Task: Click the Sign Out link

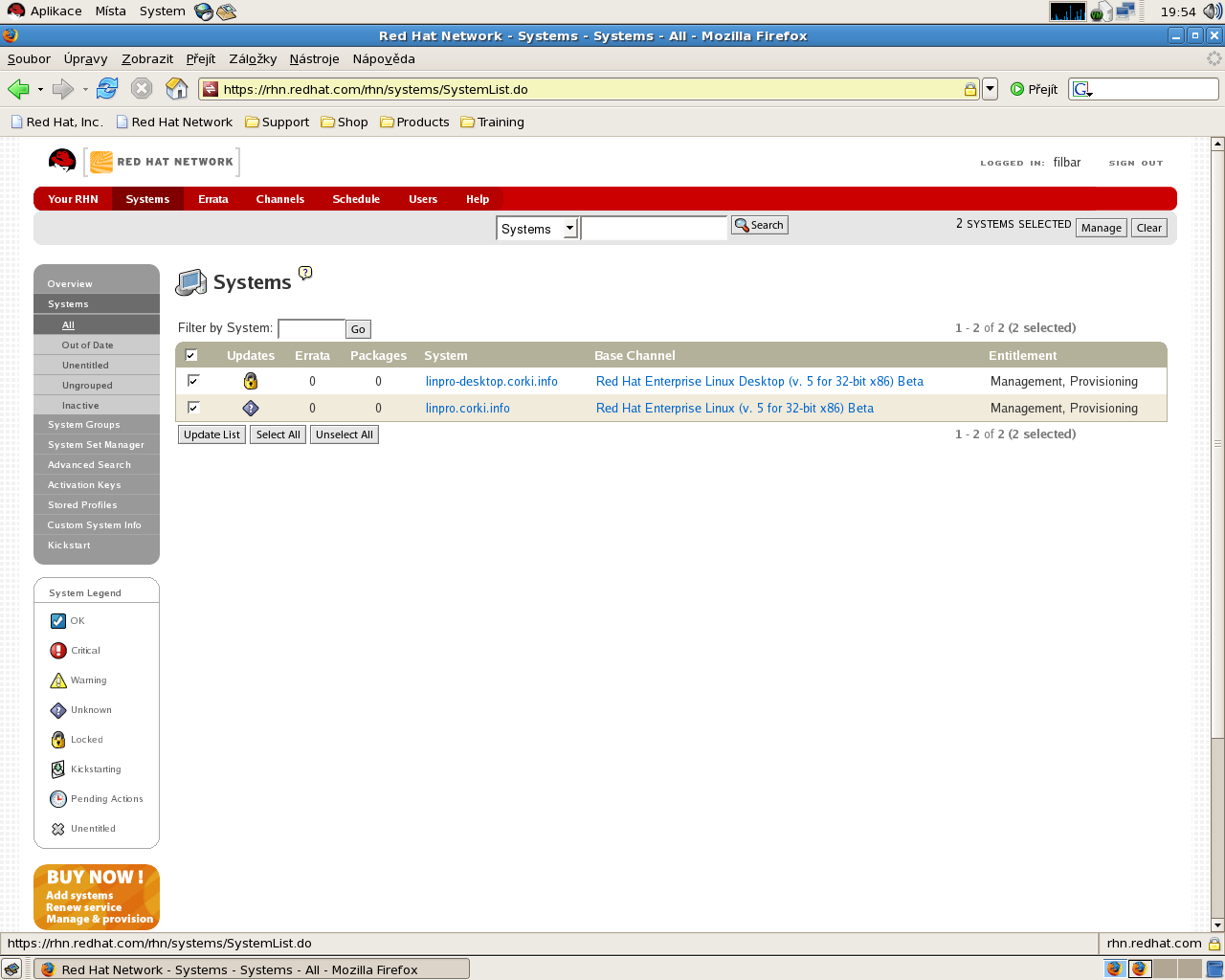Action: tap(1136, 163)
